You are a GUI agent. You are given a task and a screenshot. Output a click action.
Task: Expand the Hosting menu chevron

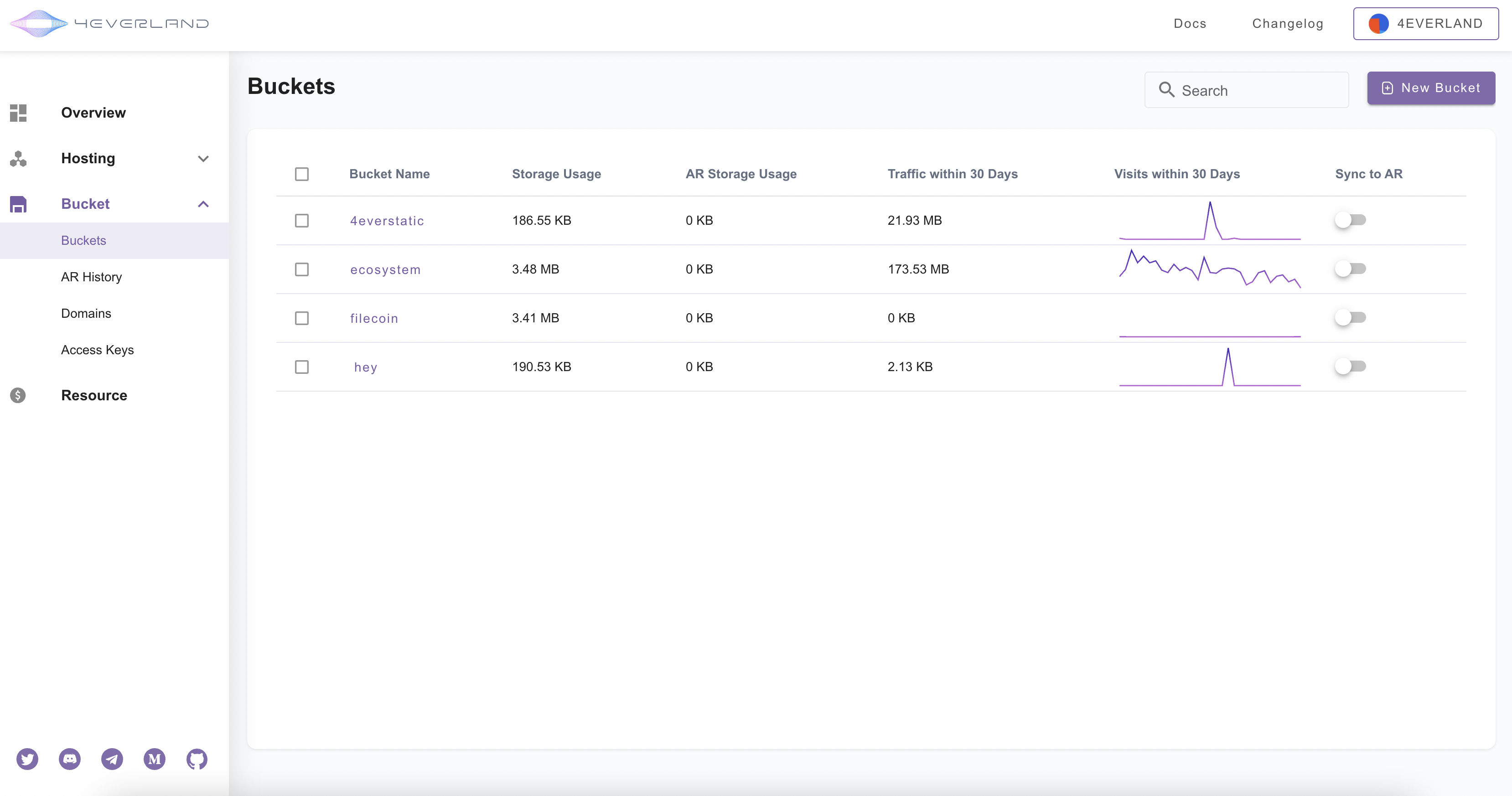pos(203,159)
